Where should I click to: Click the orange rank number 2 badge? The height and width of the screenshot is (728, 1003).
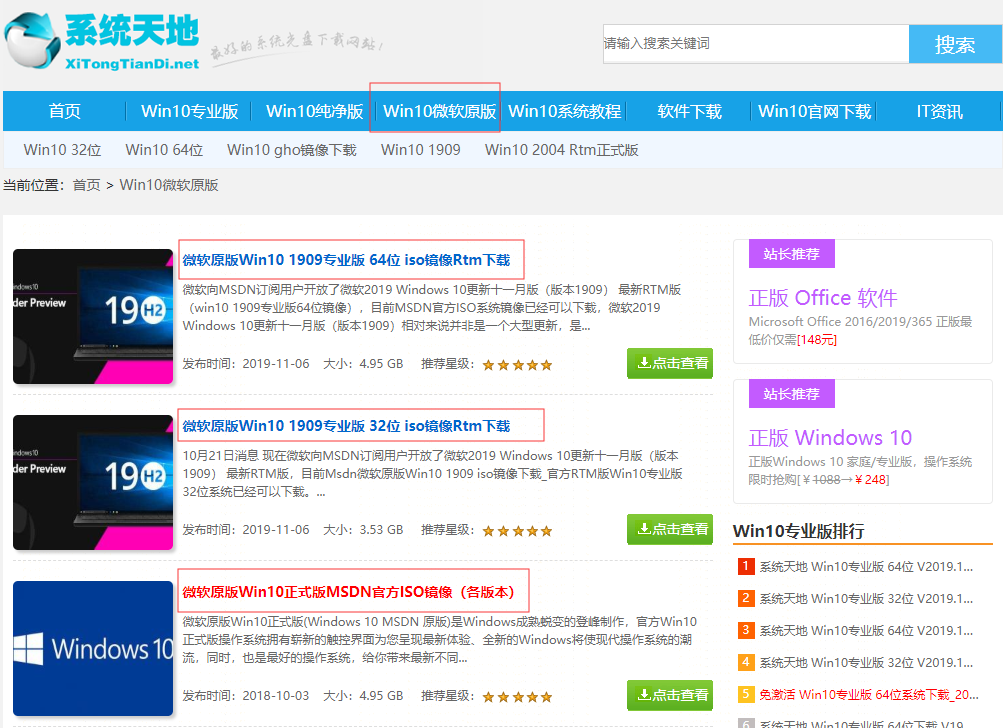click(746, 598)
